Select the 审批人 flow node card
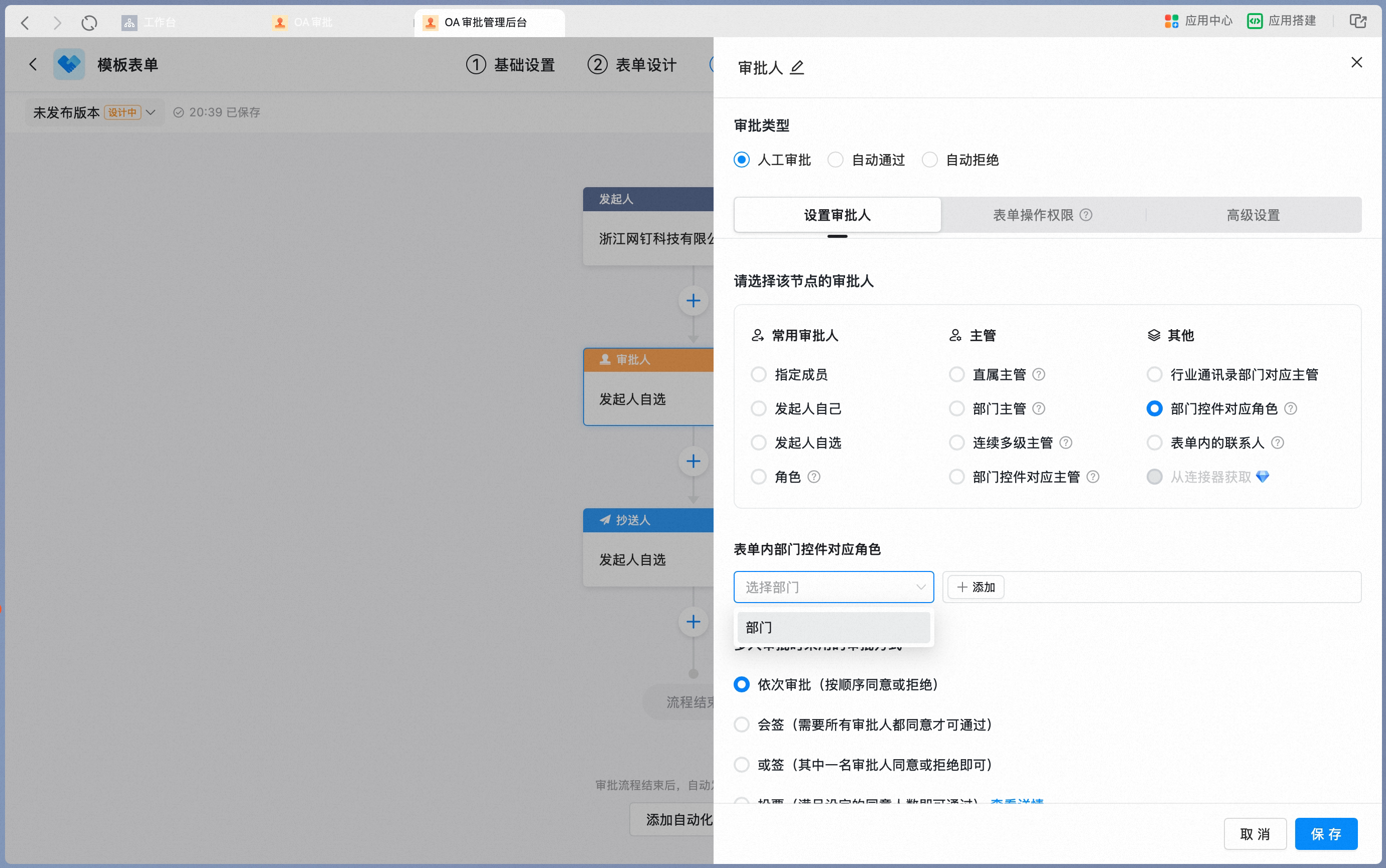This screenshot has width=1386, height=868. click(649, 386)
